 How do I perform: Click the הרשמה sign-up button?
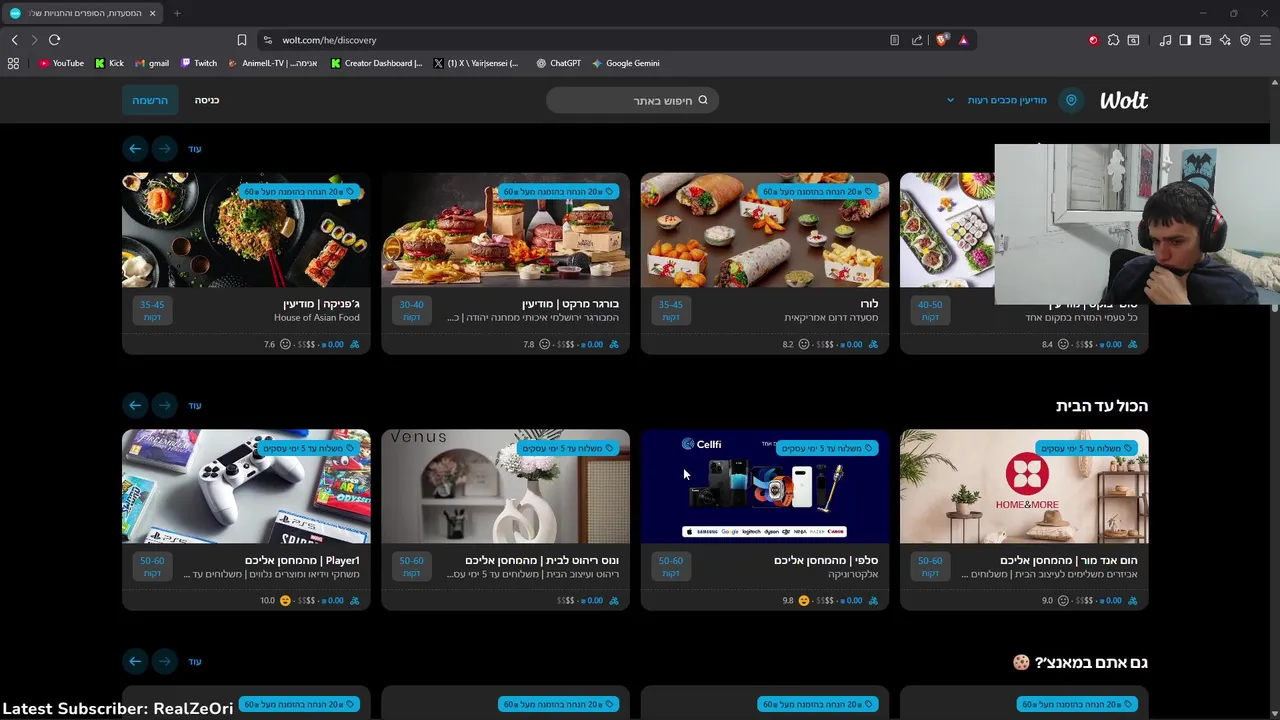pyautogui.click(x=150, y=100)
